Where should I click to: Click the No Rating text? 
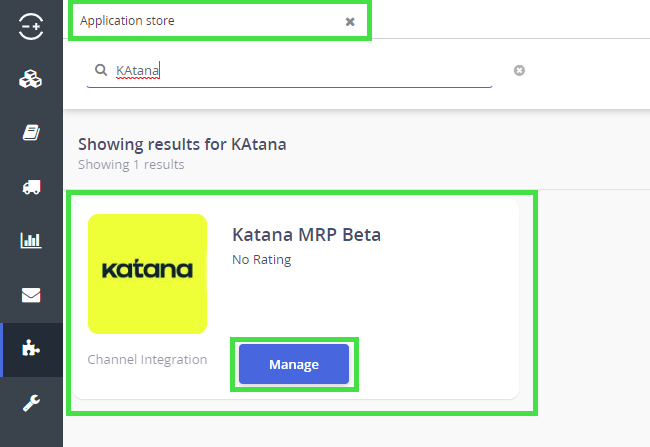261,259
